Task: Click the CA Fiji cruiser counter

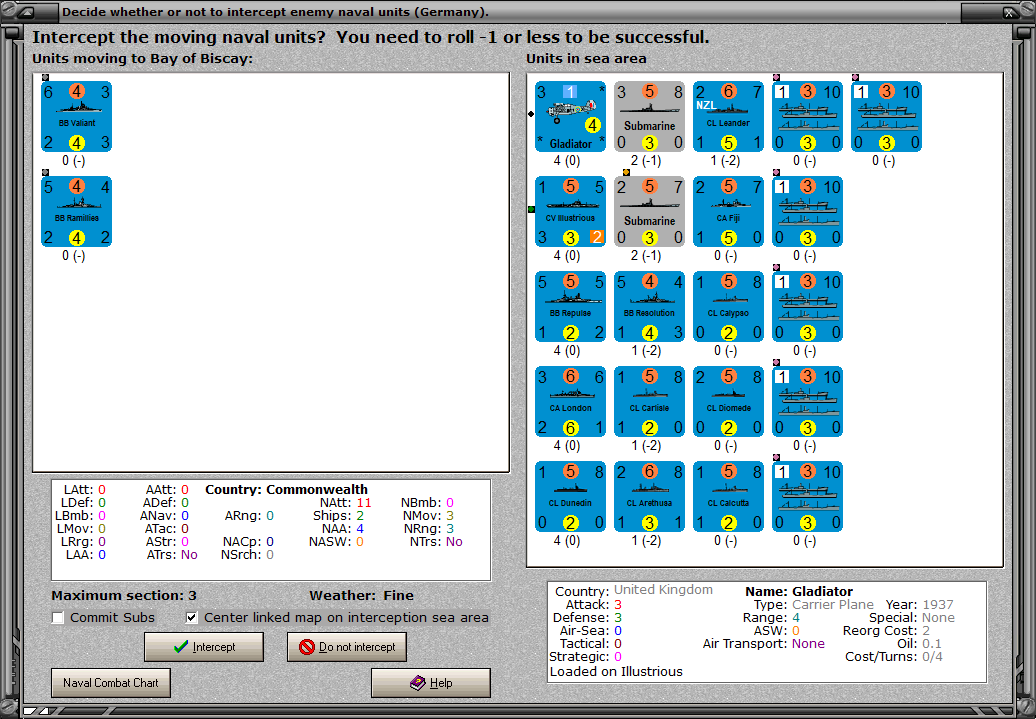Action: [729, 212]
